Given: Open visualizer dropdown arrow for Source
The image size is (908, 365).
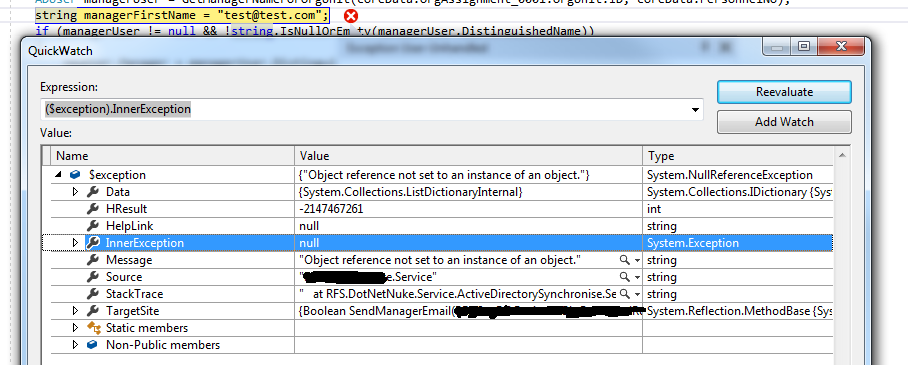Looking at the screenshot, I should click(637, 278).
